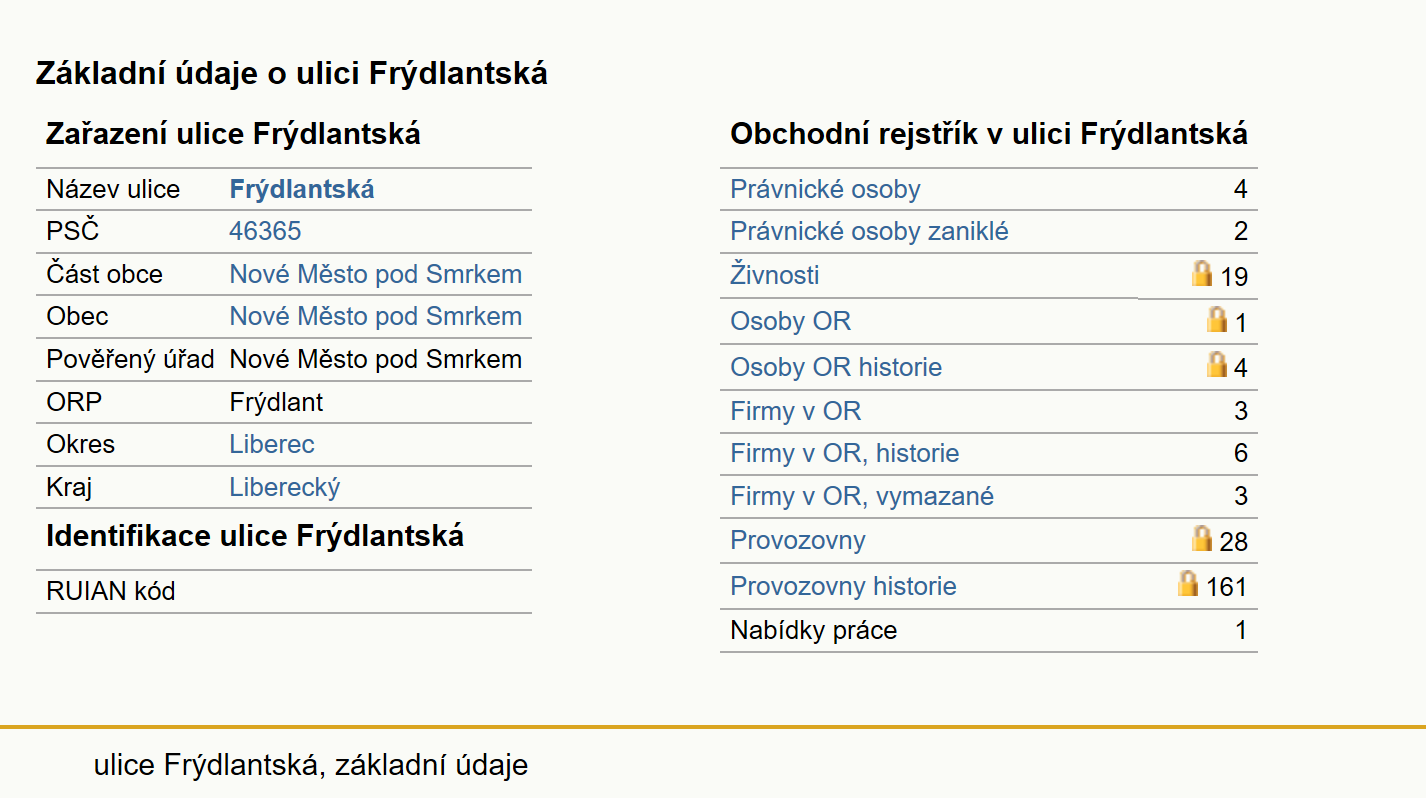The image size is (1426, 798).
Task: Click the padlock in Osoby OR historie row
Action: coord(1216,364)
